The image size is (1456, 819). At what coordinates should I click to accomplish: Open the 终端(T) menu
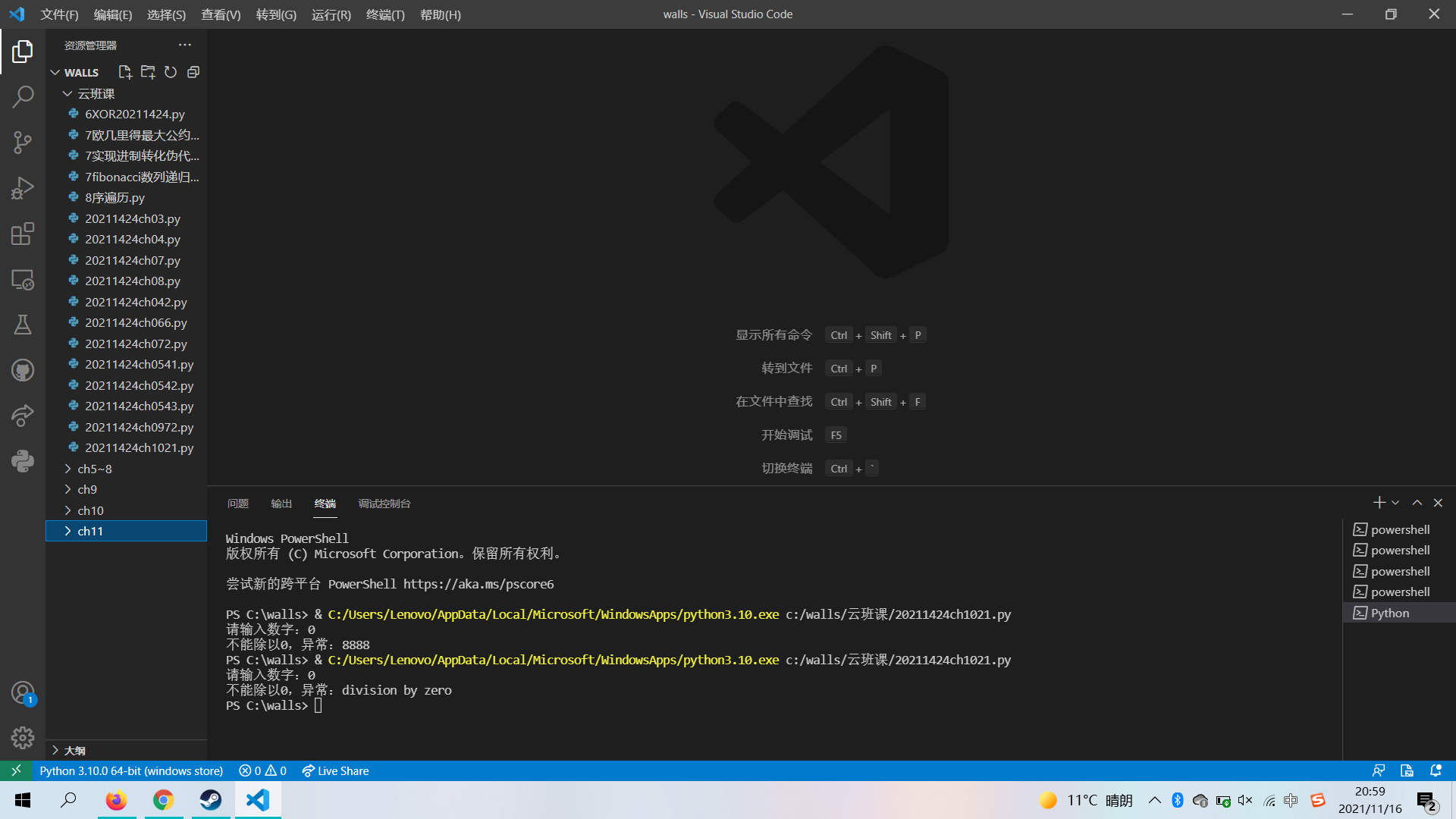385,14
